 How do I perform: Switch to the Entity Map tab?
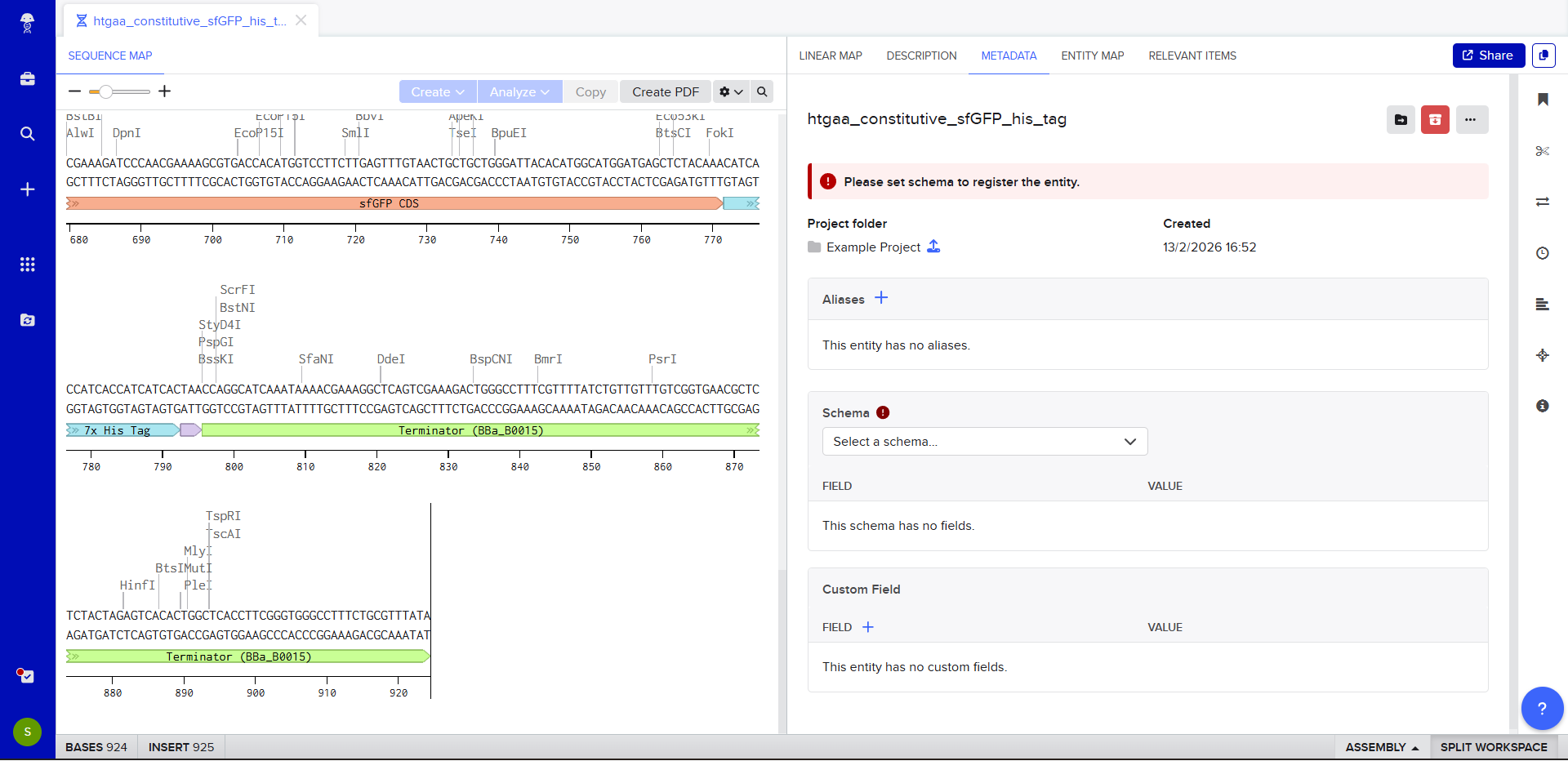(x=1092, y=56)
